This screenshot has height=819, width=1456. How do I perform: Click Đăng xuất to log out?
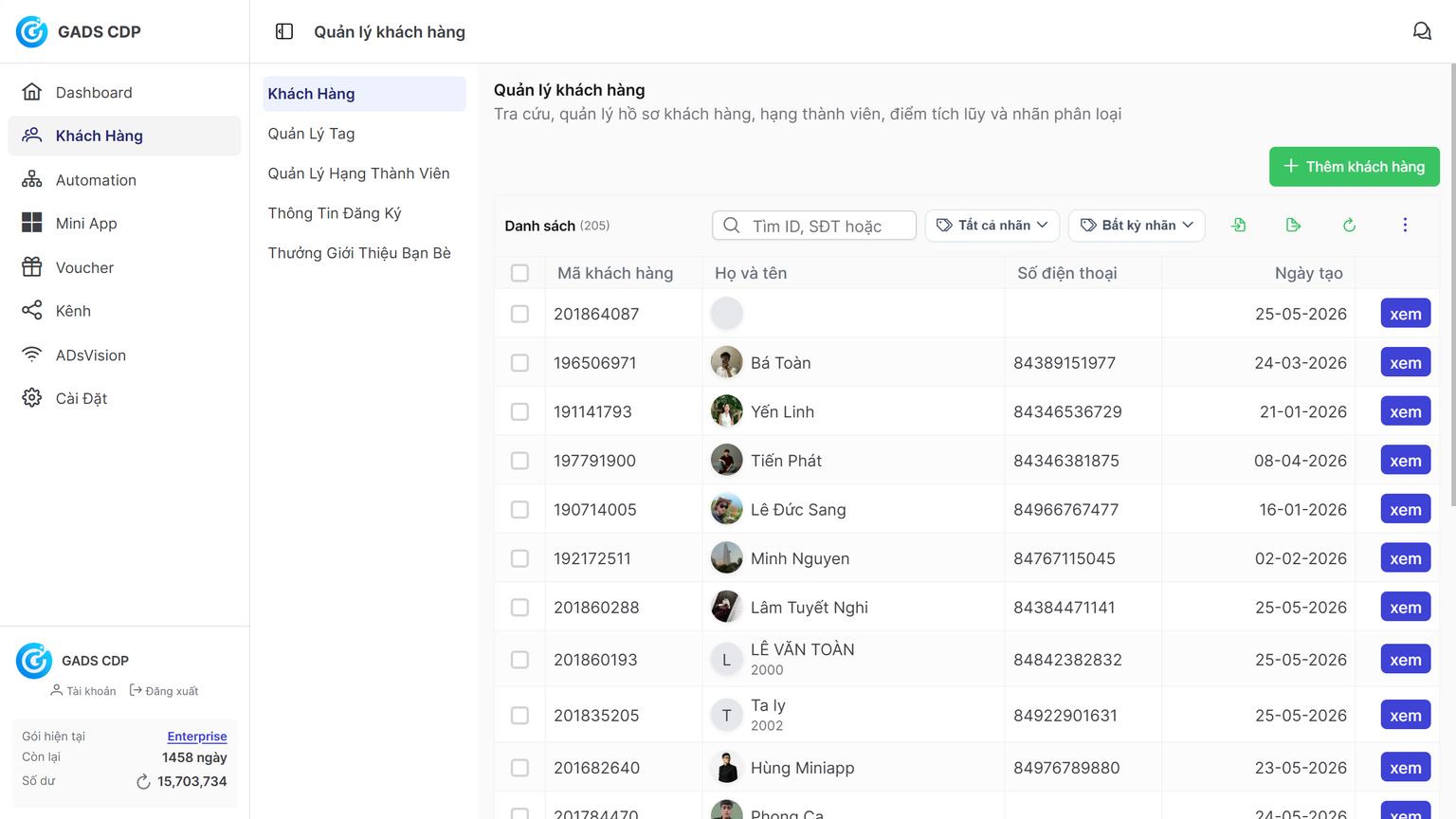(164, 691)
